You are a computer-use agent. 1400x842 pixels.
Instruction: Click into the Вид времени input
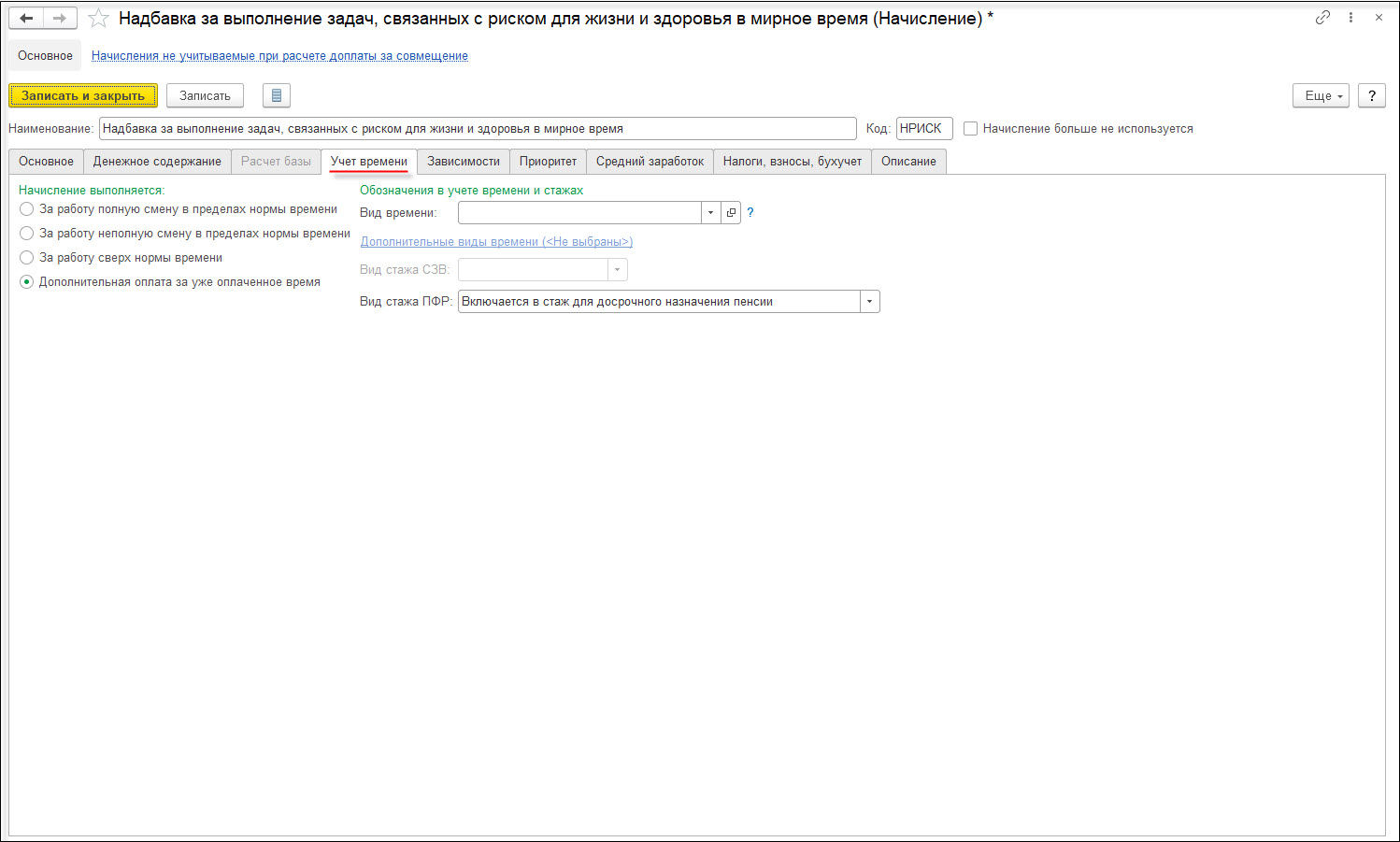point(579,213)
